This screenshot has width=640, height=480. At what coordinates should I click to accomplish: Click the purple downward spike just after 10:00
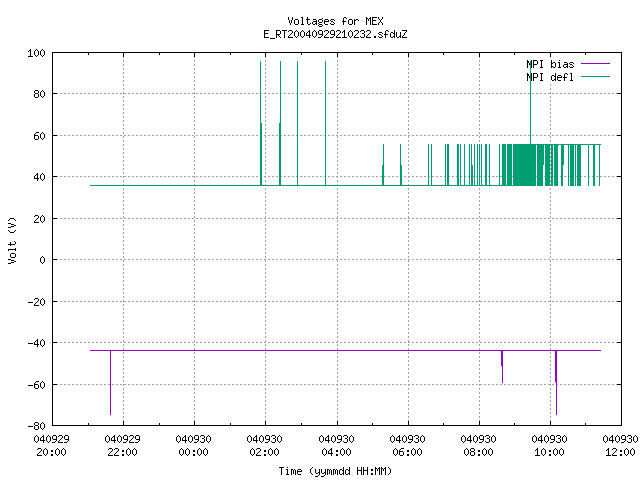(x=556, y=382)
